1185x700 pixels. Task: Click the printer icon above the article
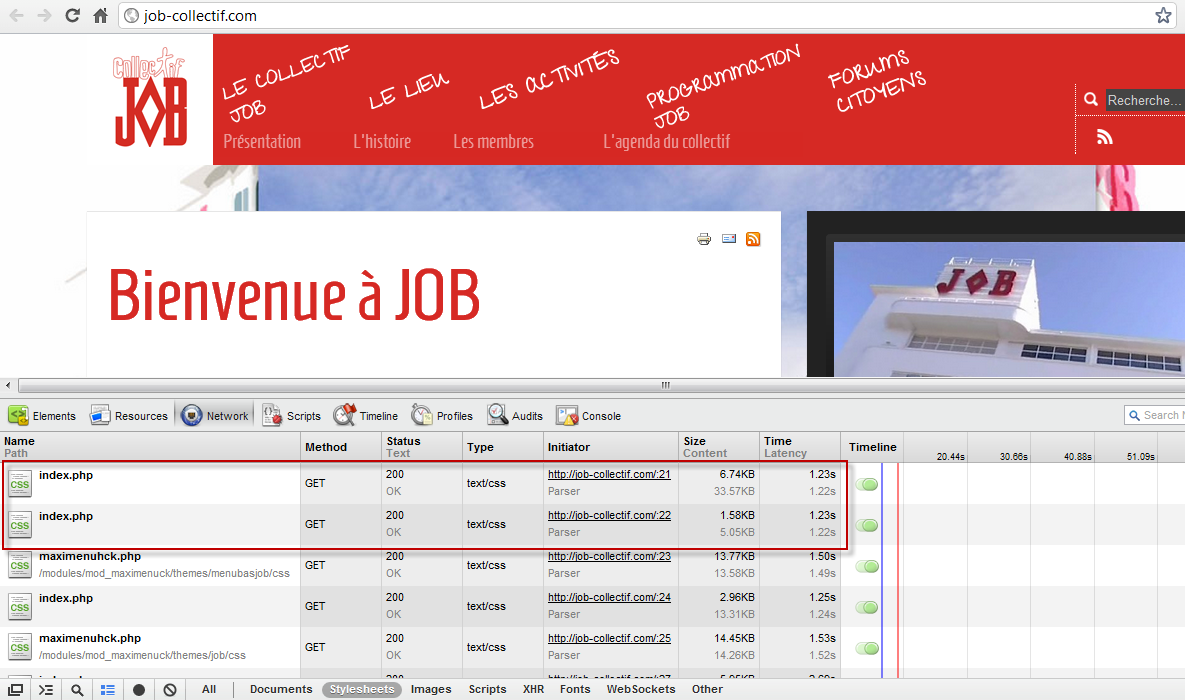tap(704, 239)
